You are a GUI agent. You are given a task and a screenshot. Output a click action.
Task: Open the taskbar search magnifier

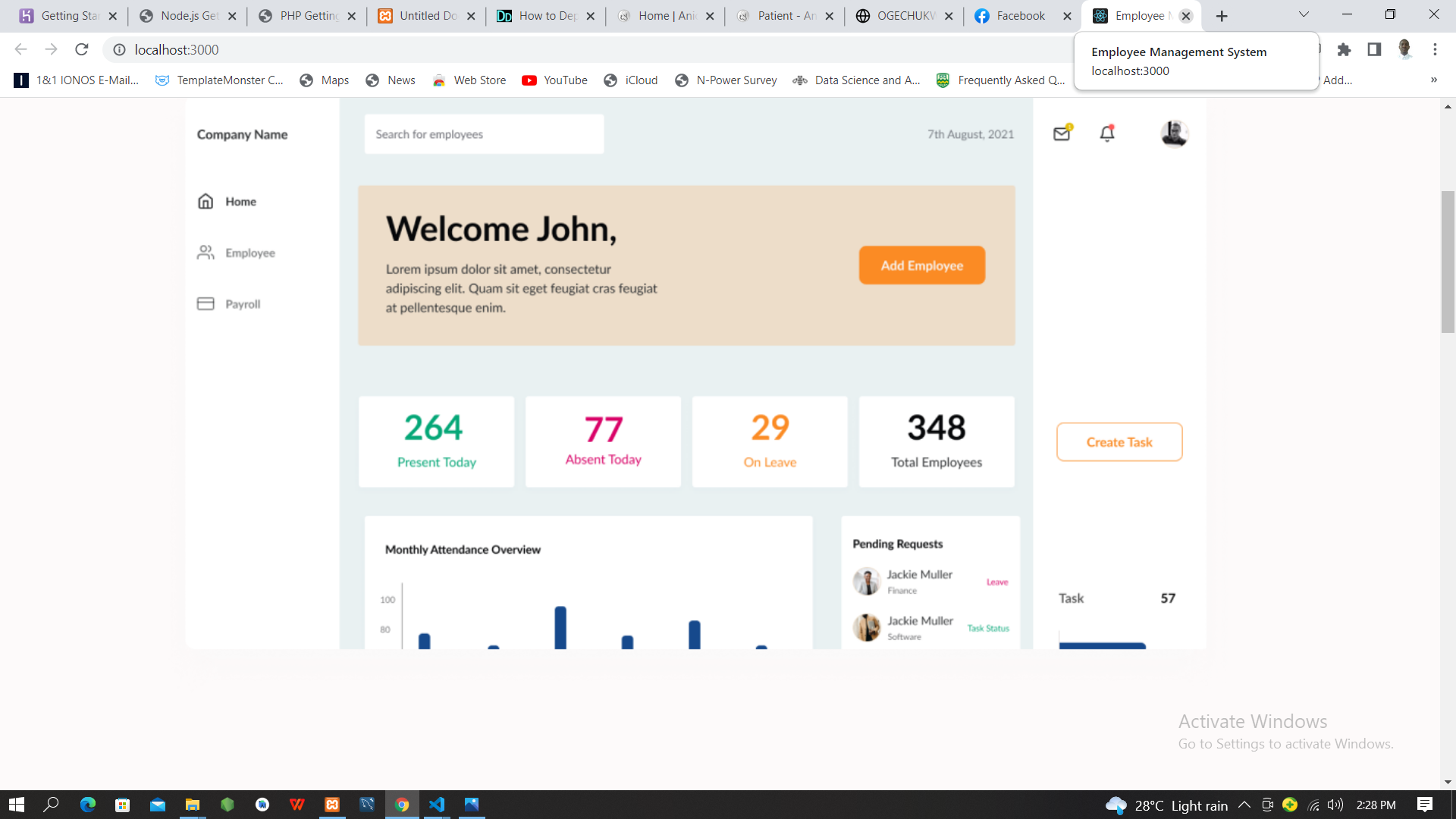pos(52,805)
